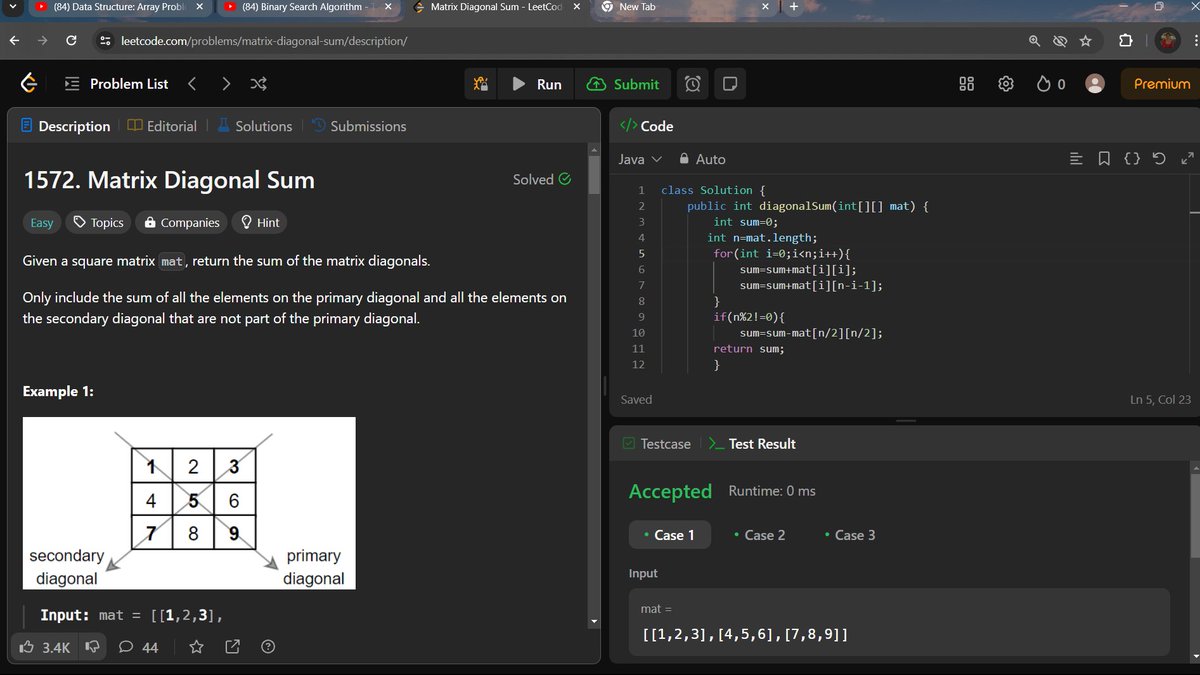Bookmark this page with star icon
1200x675 pixels.
coord(1085,41)
